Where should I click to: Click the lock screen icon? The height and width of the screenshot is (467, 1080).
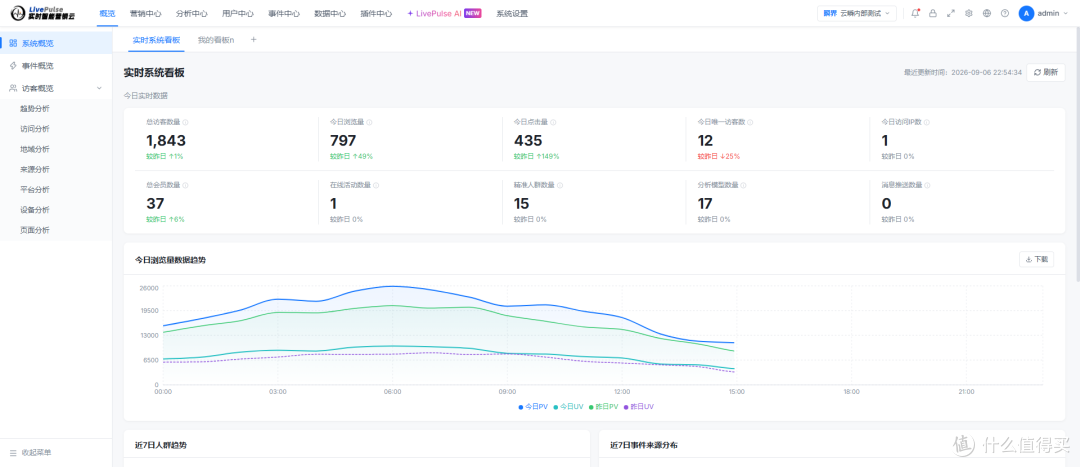[x=933, y=13]
